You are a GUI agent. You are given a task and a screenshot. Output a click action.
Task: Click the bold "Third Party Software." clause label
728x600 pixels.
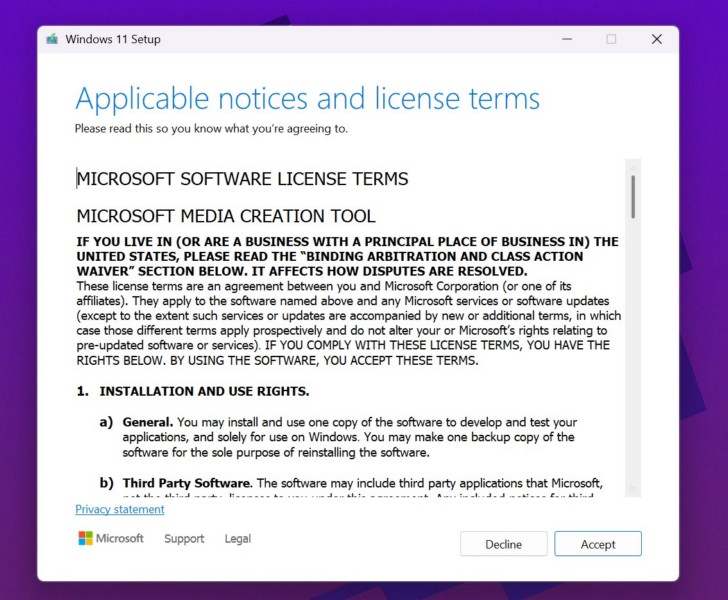tap(187, 483)
